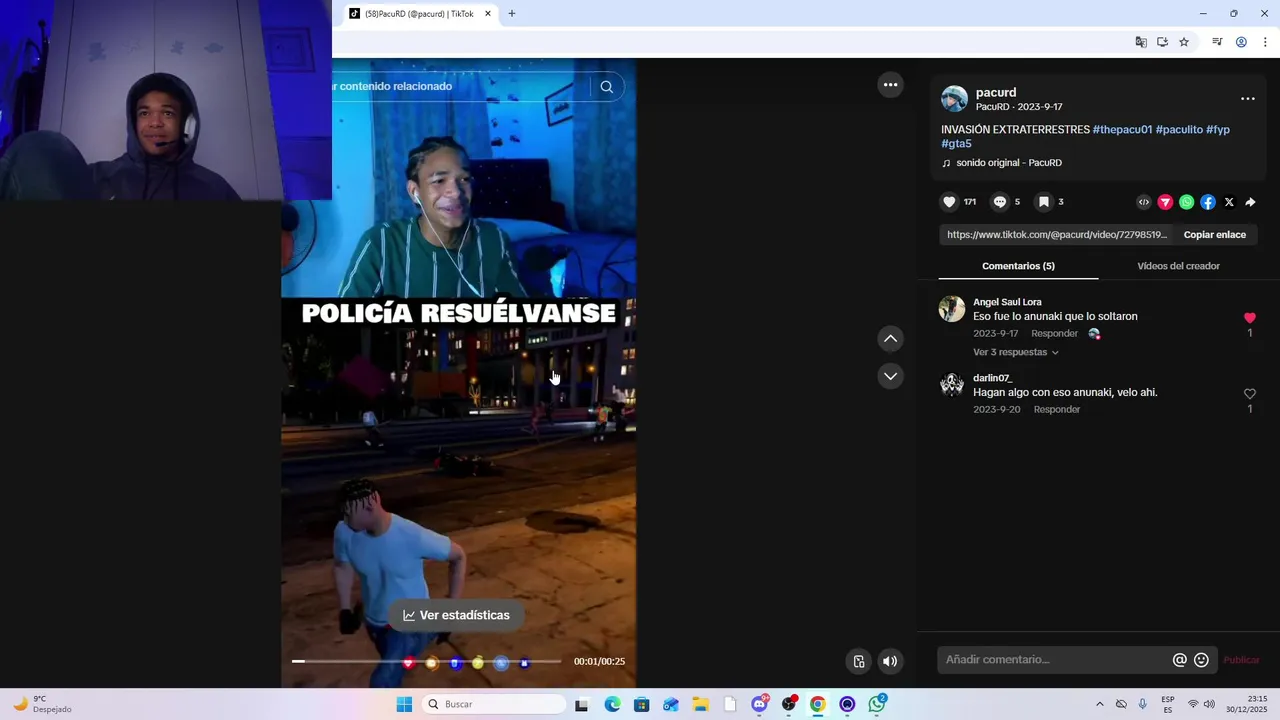Open comments via speech bubble icon
The width and height of the screenshot is (1280, 720).
[x=999, y=202]
